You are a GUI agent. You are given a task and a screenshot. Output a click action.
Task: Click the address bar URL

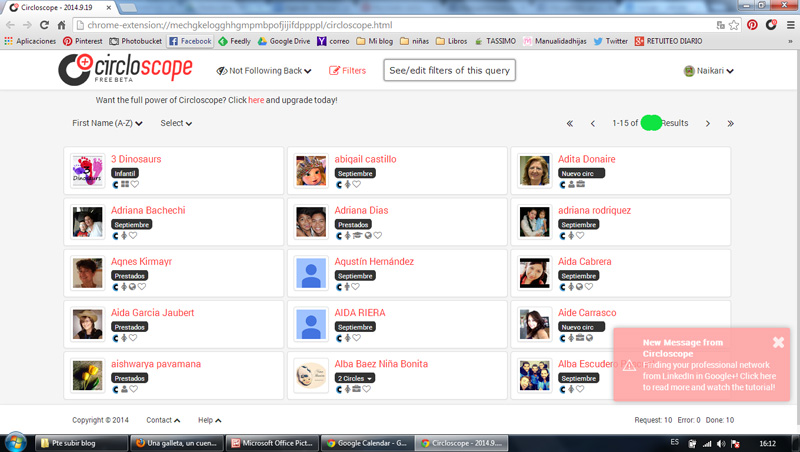coord(240,25)
